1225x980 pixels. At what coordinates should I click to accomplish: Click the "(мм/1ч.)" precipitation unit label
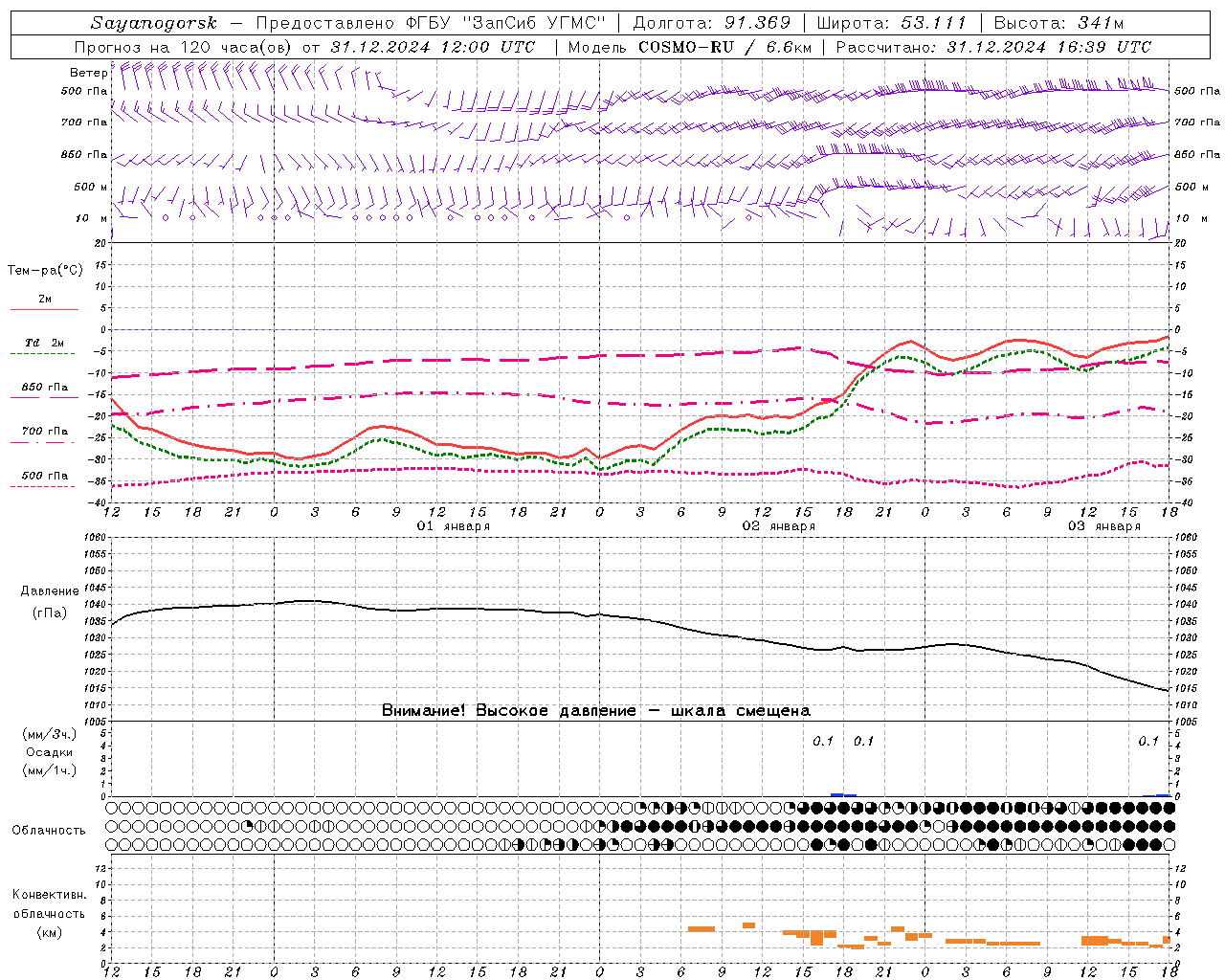[x=50, y=770]
